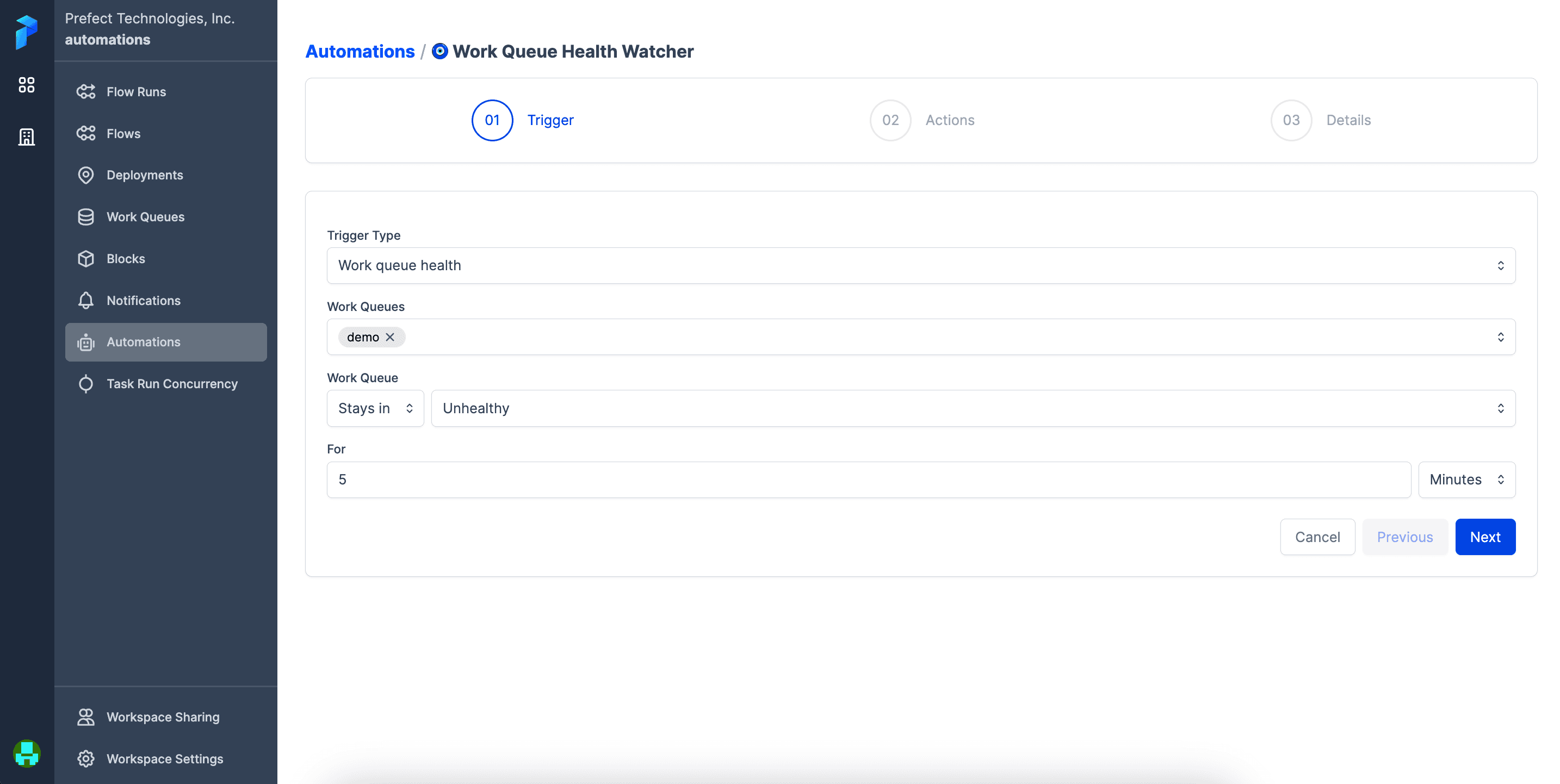
Task: Click the organization building icon
Action: 27,137
